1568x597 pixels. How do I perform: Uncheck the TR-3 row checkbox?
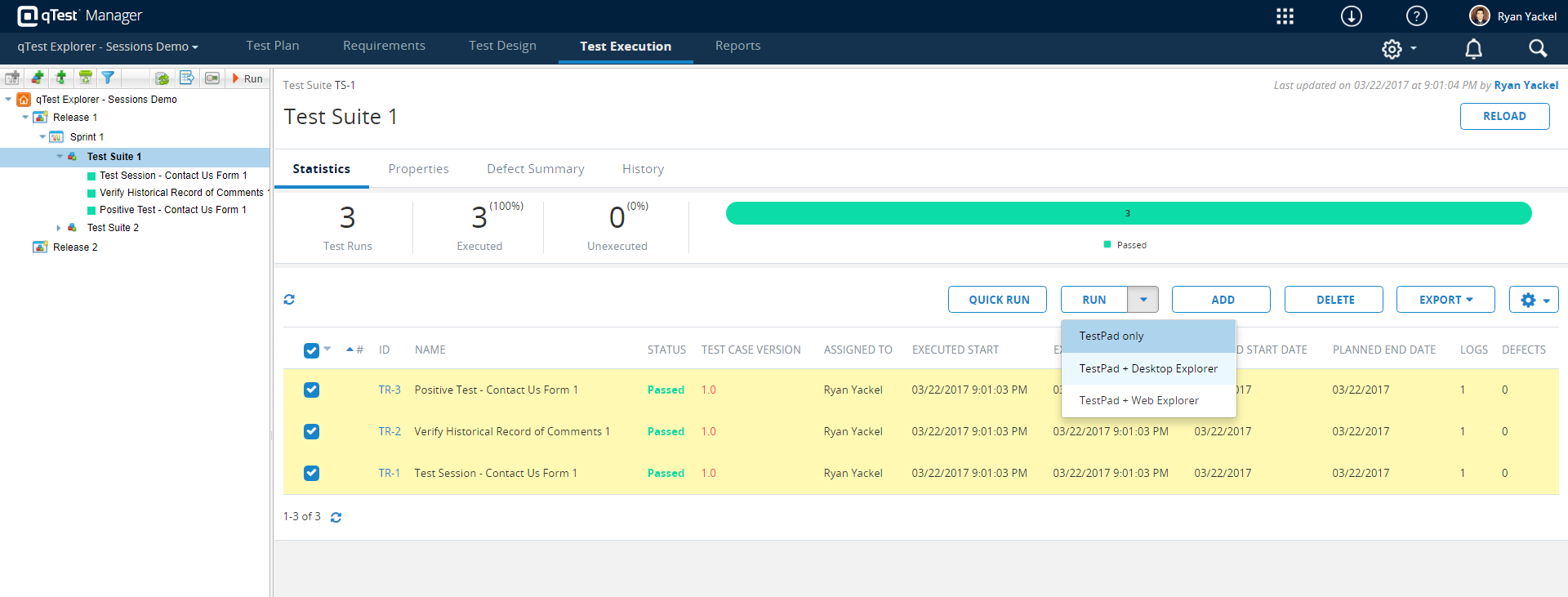311,390
